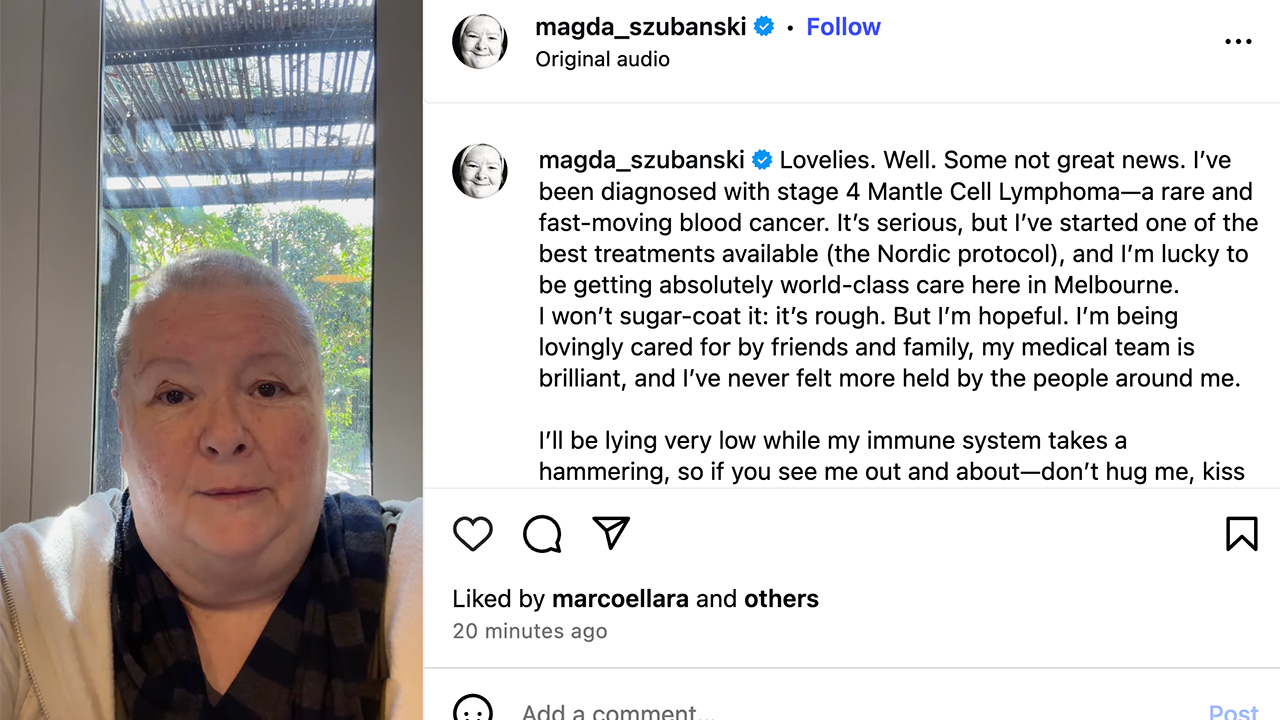The image size is (1280, 720).
Task: View others who liked the post
Action: [781, 599]
